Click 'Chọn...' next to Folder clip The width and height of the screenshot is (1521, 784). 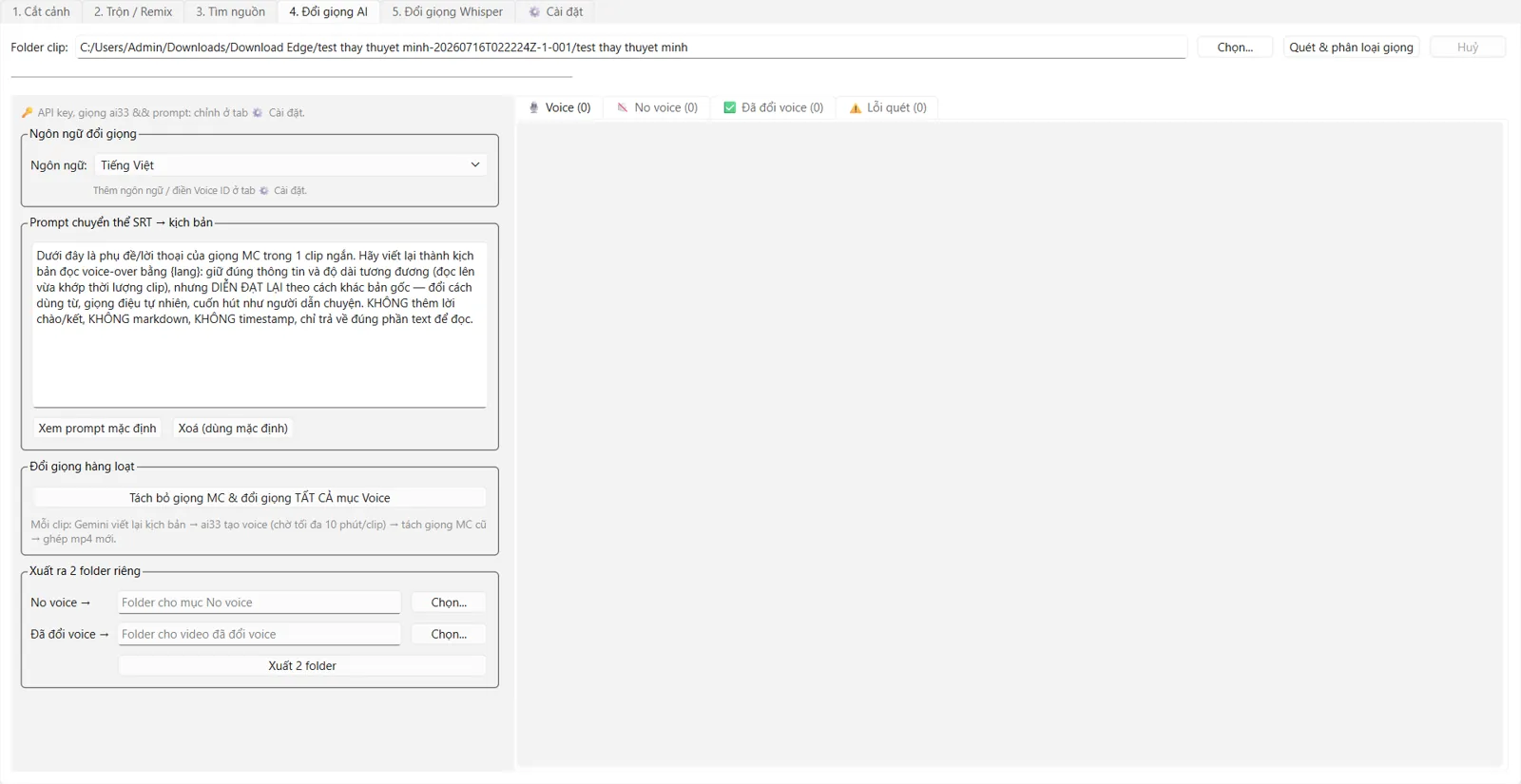point(1235,48)
